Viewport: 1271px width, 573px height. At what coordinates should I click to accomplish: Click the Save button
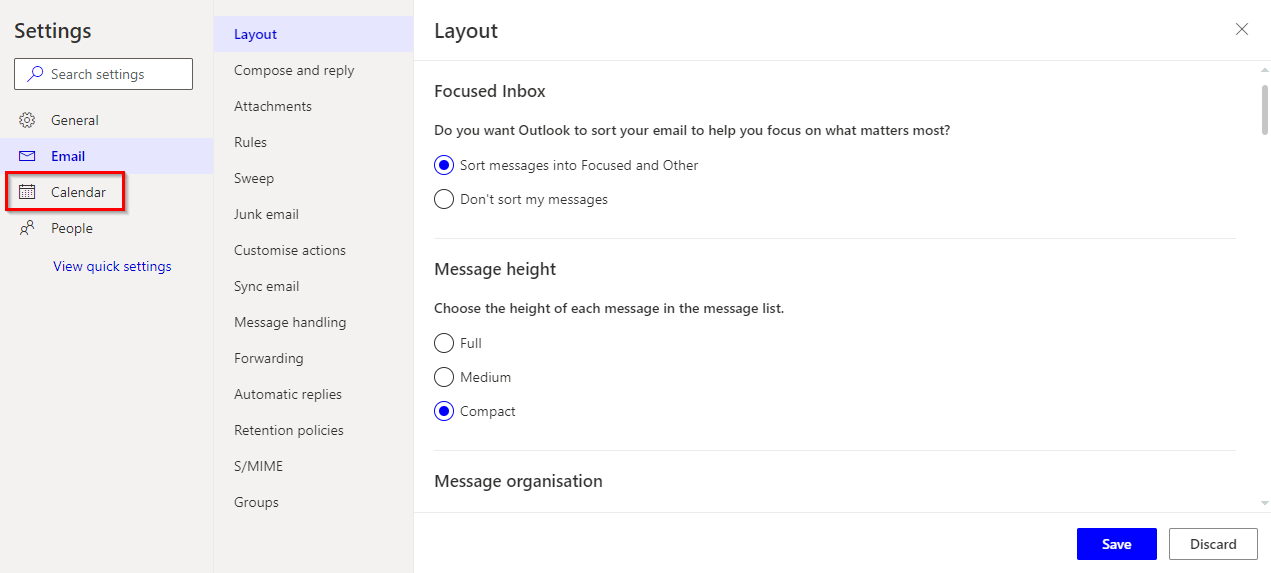point(1116,544)
